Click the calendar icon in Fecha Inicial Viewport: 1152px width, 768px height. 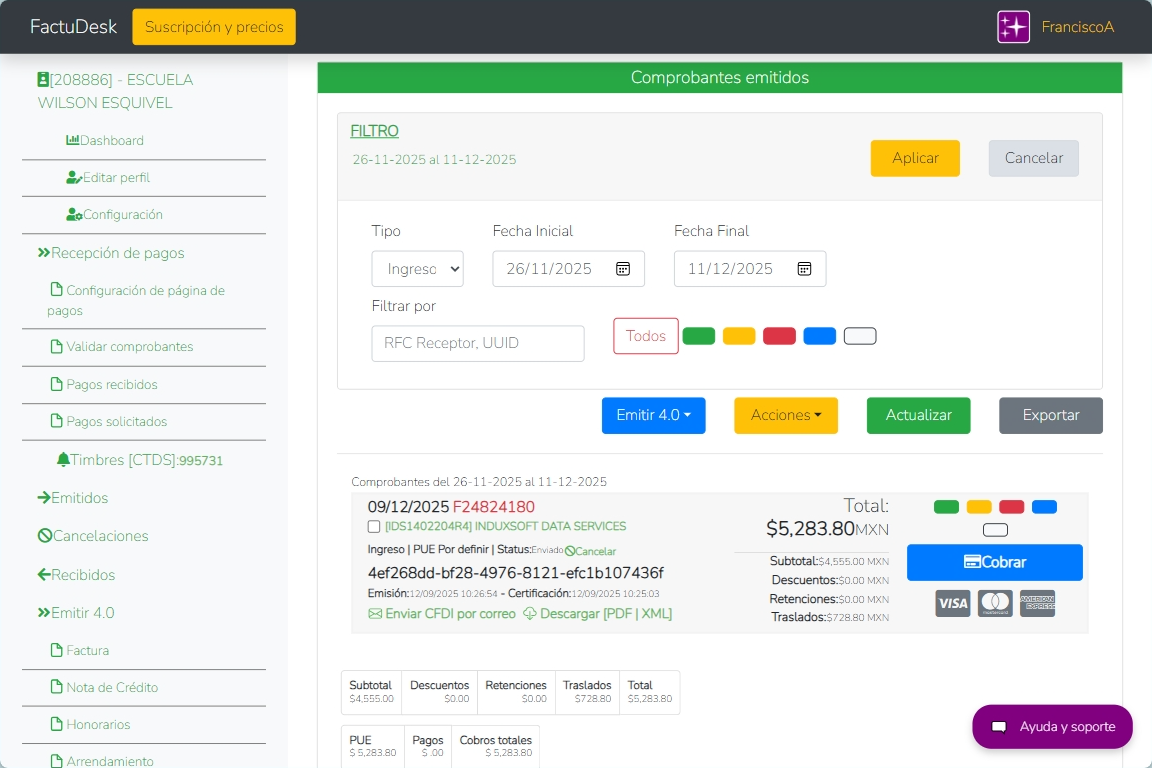pyautogui.click(x=623, y=269)
